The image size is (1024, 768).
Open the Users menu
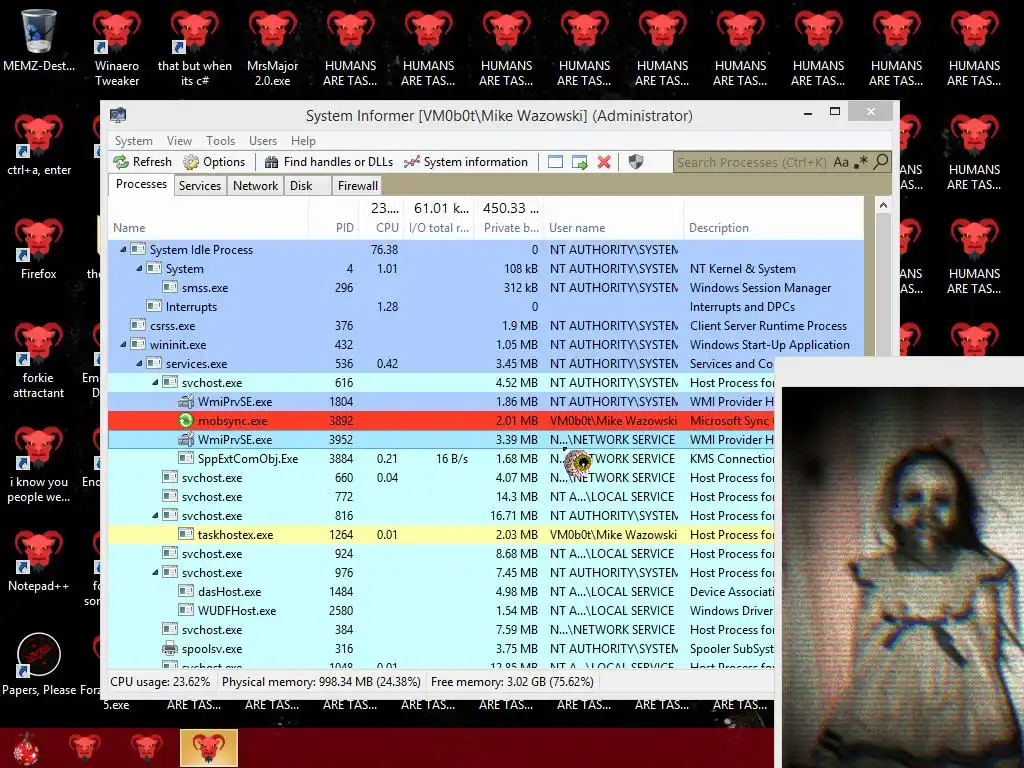263,140
